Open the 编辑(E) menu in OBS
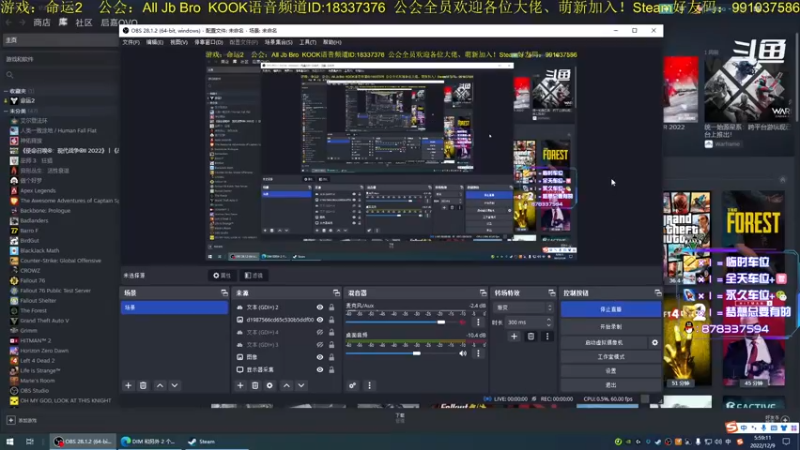The height and width of the screenshot is (450, 800). click(x=155, y=42)
